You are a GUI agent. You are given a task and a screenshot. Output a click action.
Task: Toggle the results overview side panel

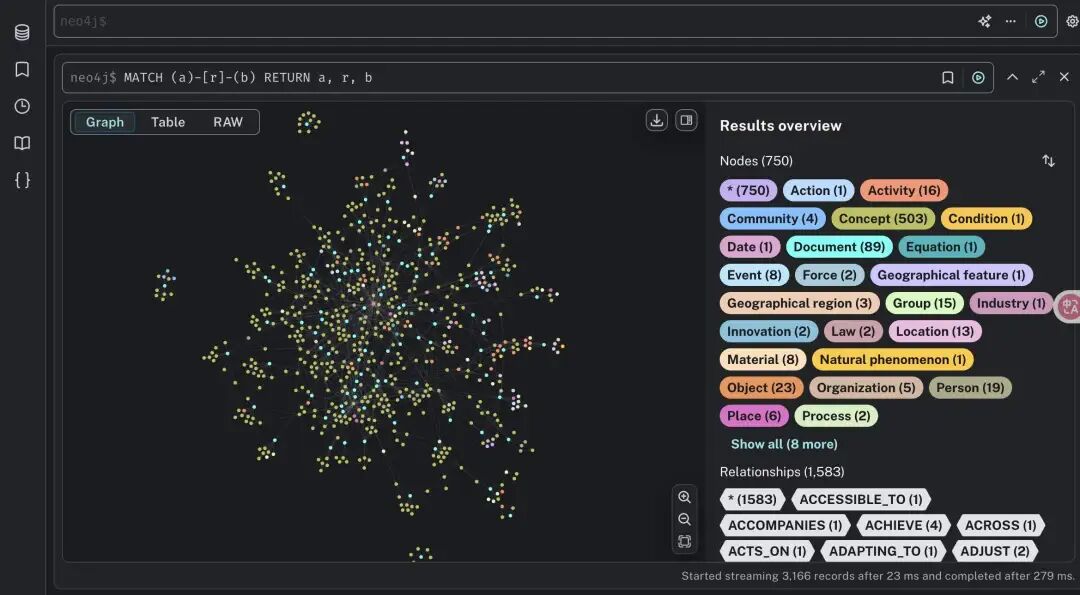[686, 121]
